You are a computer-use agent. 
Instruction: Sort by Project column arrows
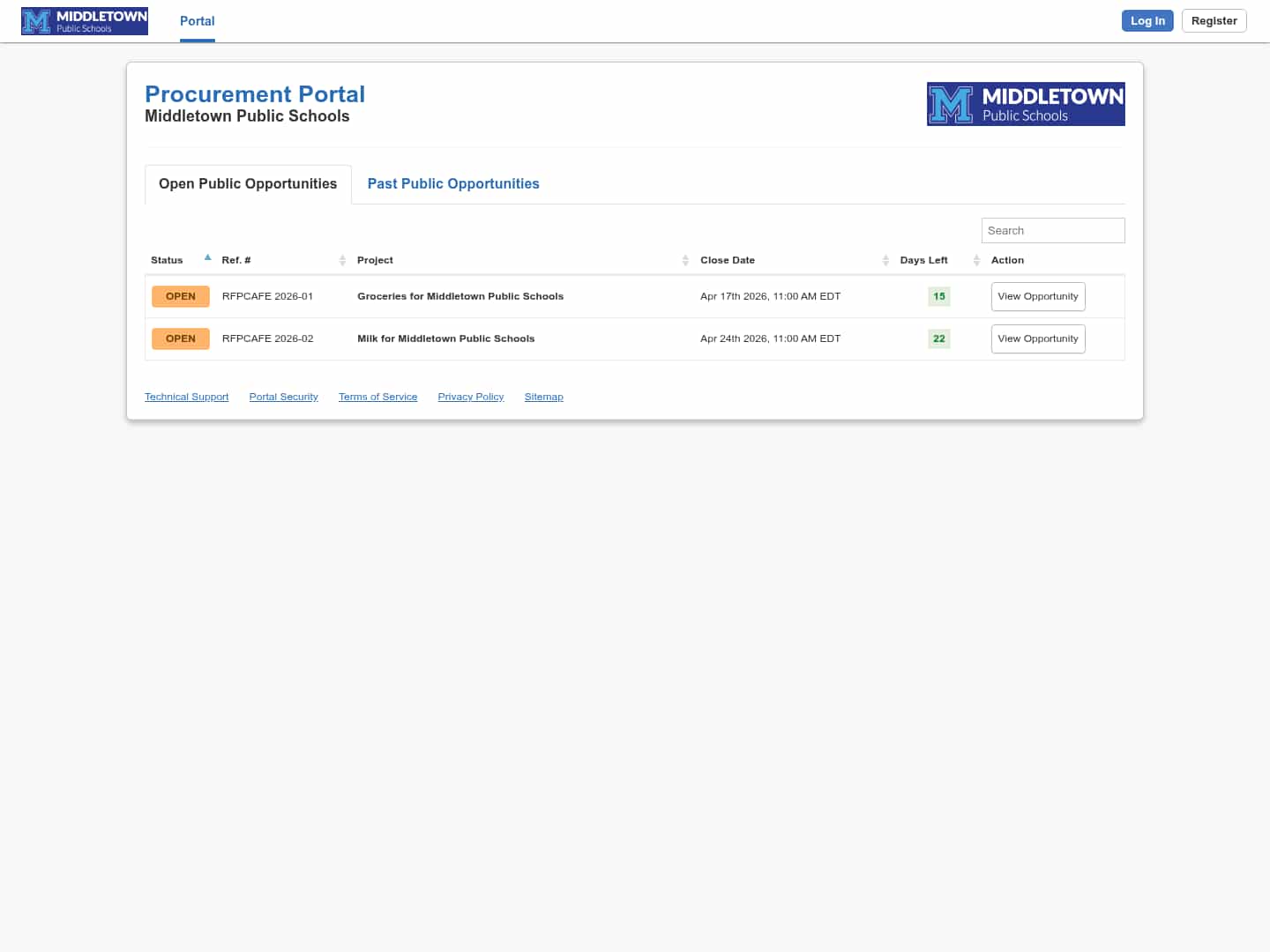tap(685, 260)
